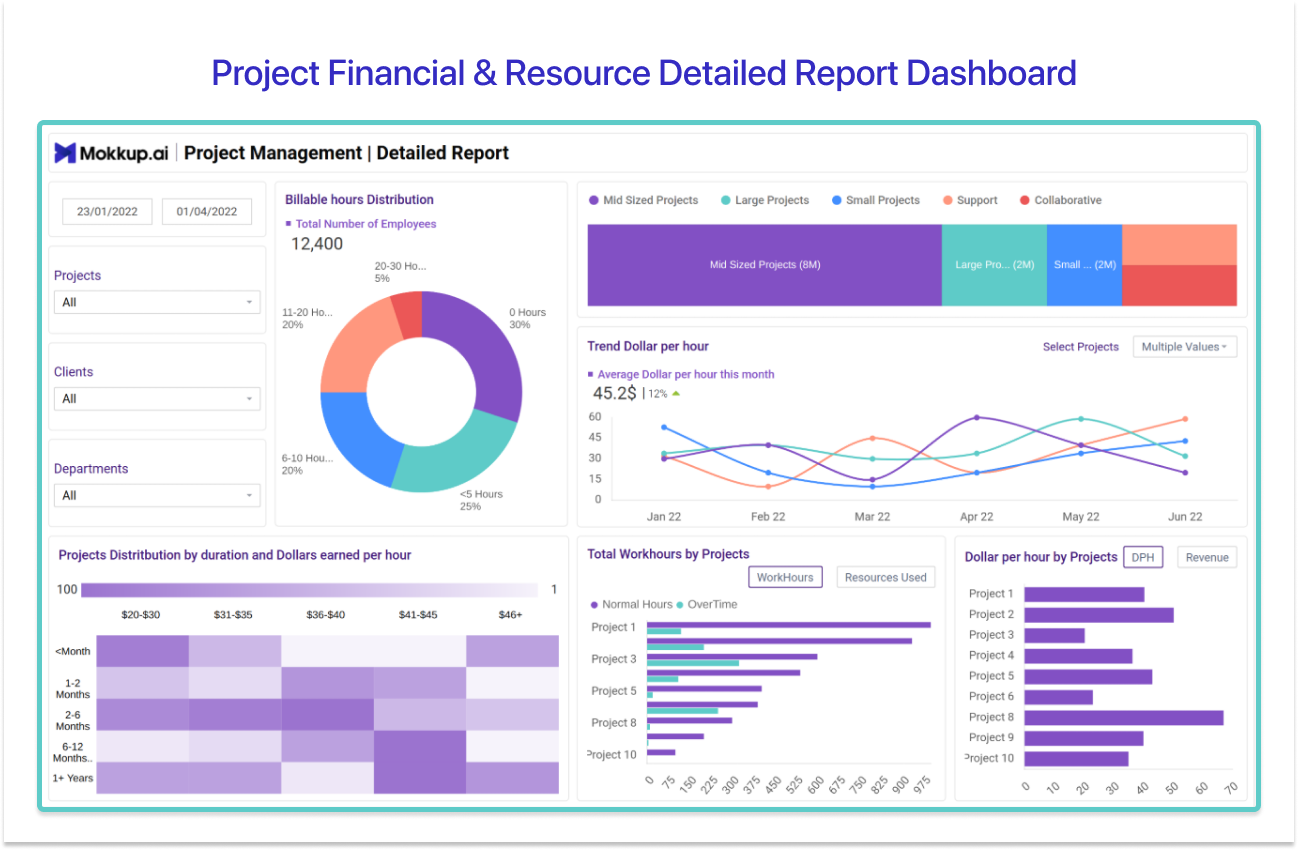Click the Project 6 bar in Dollar per hour chart
Viewport: 1298px width, 850px height.
click(x=1058, y=697)
